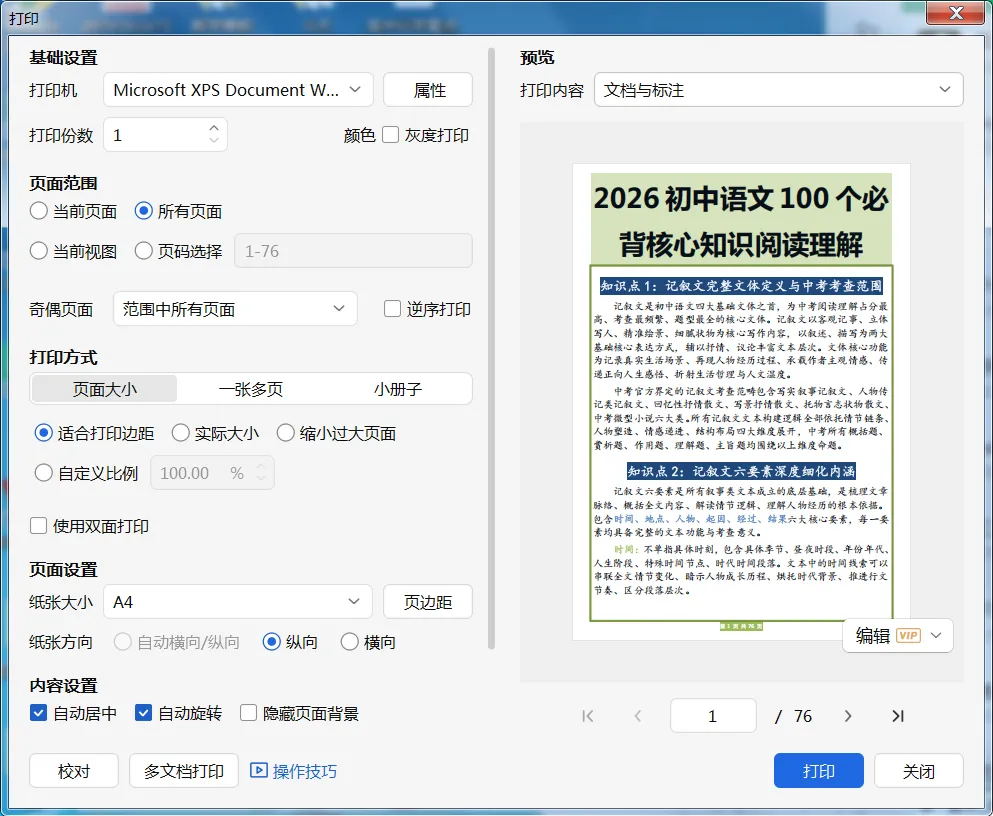Viewport: 993px width, 816px height.
Task: Click the settings panel vertical scrollbar
Action: point(491,348)
